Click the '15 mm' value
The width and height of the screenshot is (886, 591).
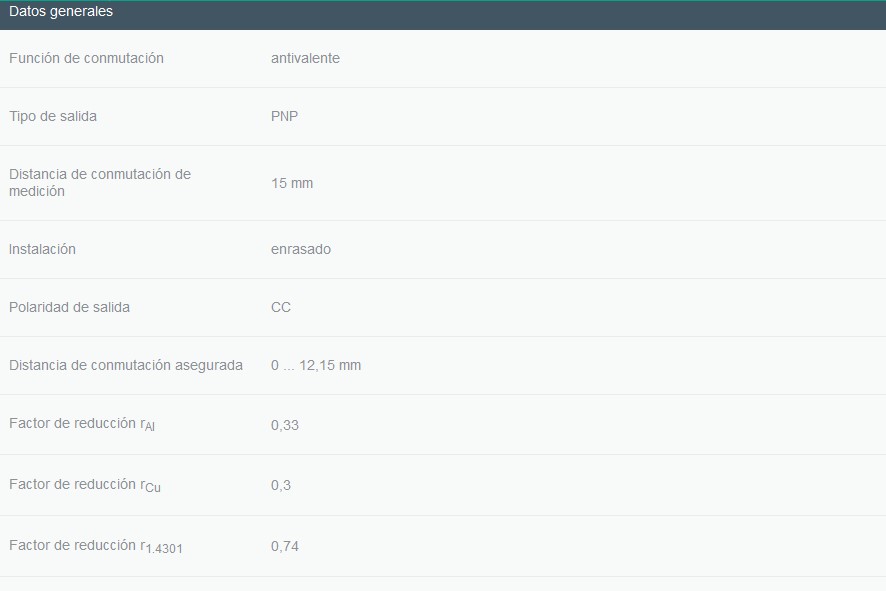point(292,183)
